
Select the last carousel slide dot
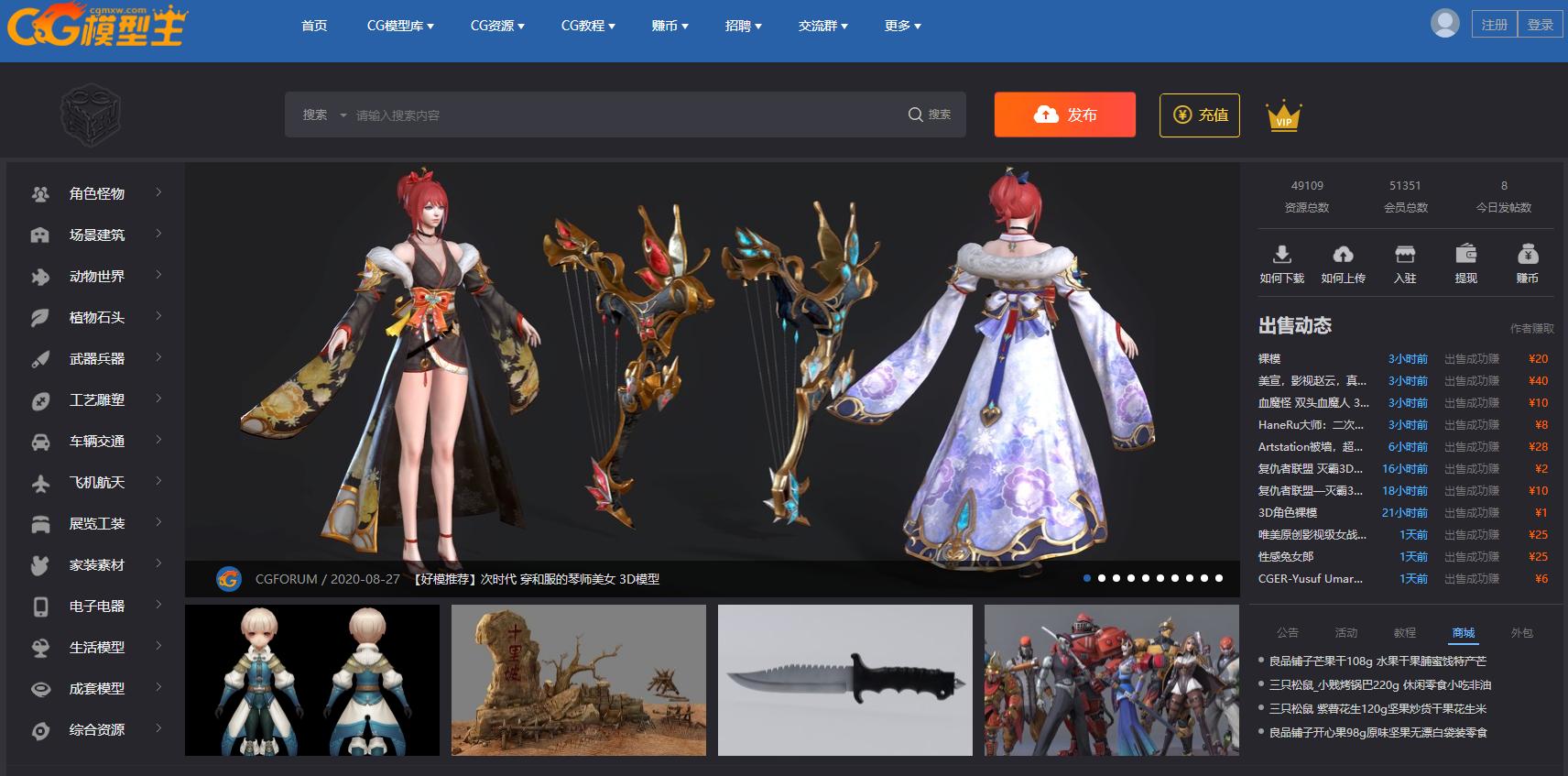[x=1219, y=578]
